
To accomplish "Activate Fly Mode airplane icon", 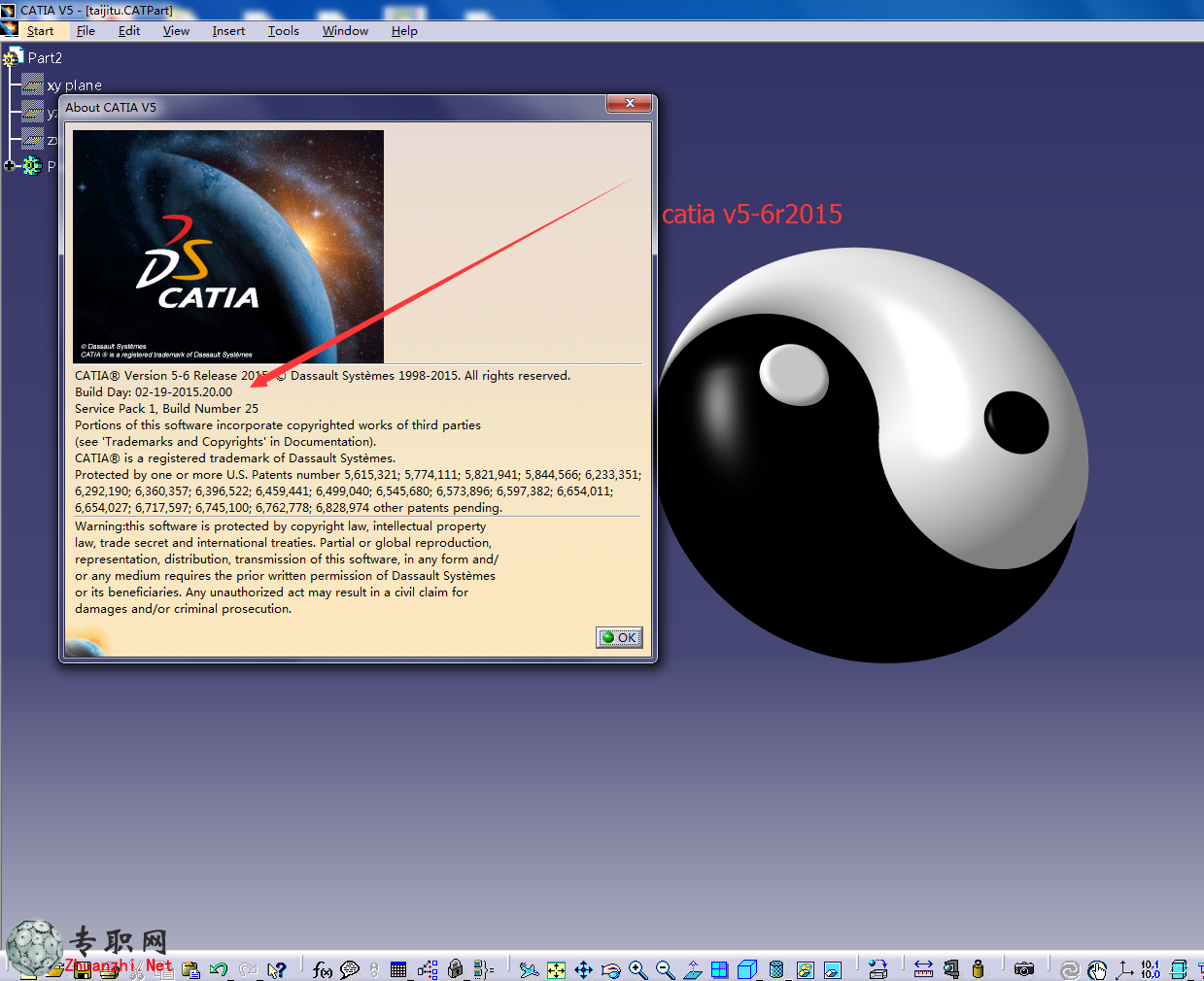I will pyautogui.click(x=529, y=969).
